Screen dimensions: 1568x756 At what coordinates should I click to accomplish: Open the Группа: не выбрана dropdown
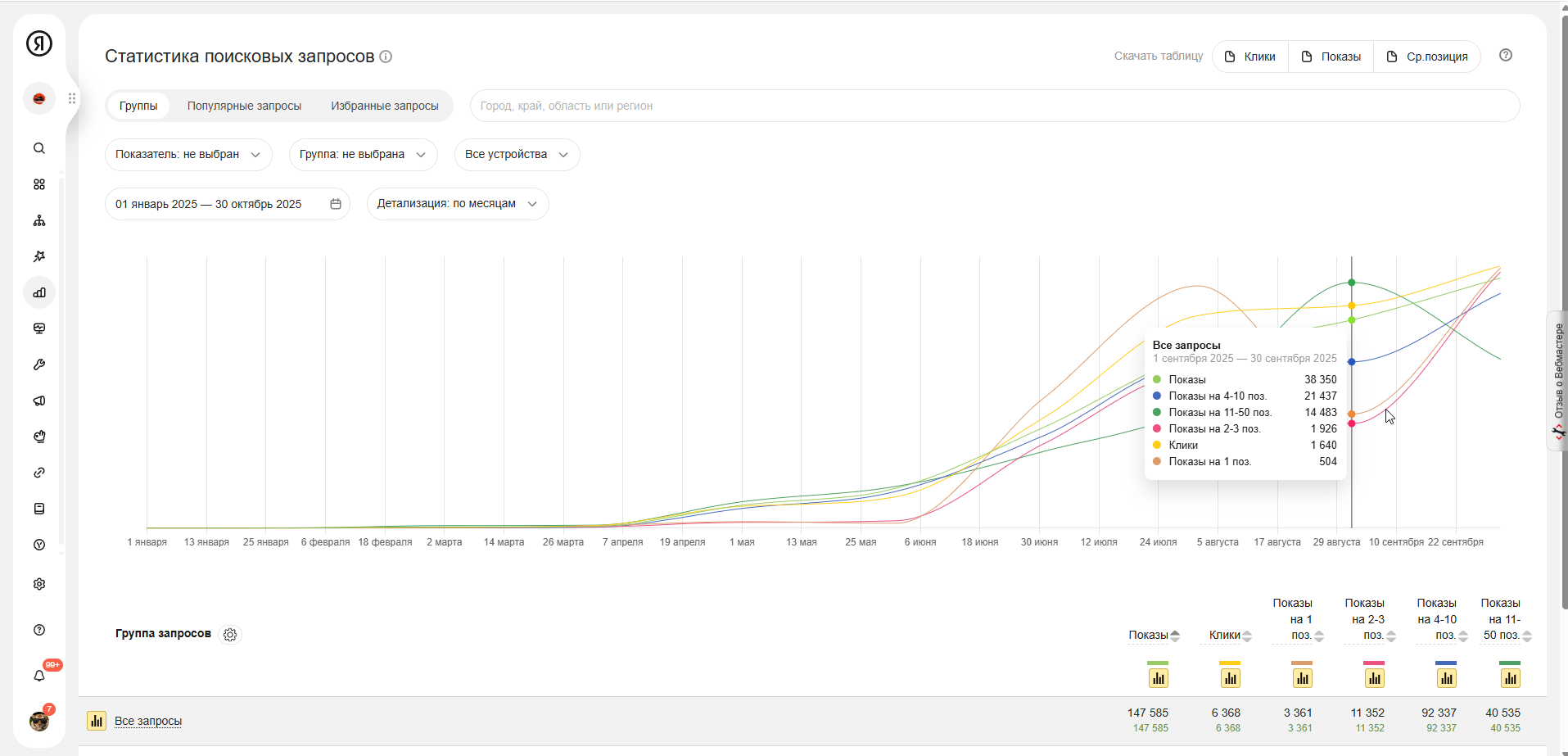pyautogui.click(x=363, y=155)
